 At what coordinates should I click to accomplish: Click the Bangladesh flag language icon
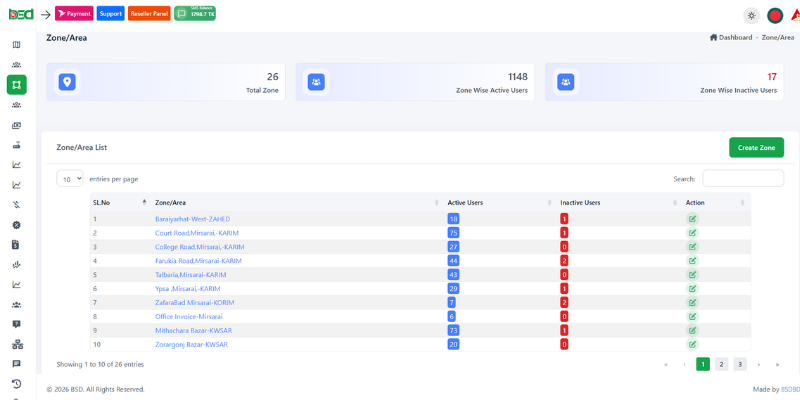[774, 15]
